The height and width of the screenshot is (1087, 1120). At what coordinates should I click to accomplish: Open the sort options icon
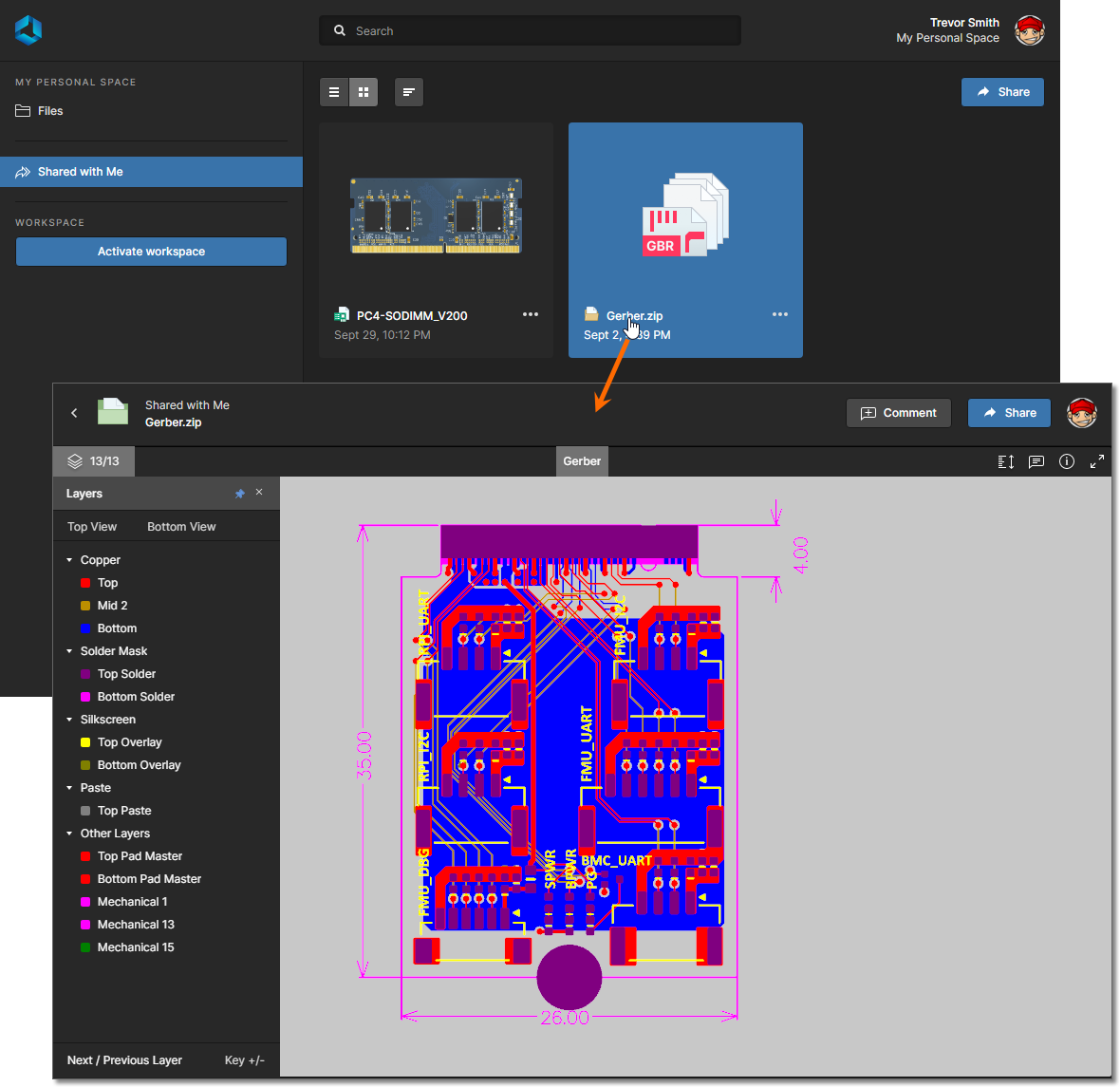[x=408, y=92]
